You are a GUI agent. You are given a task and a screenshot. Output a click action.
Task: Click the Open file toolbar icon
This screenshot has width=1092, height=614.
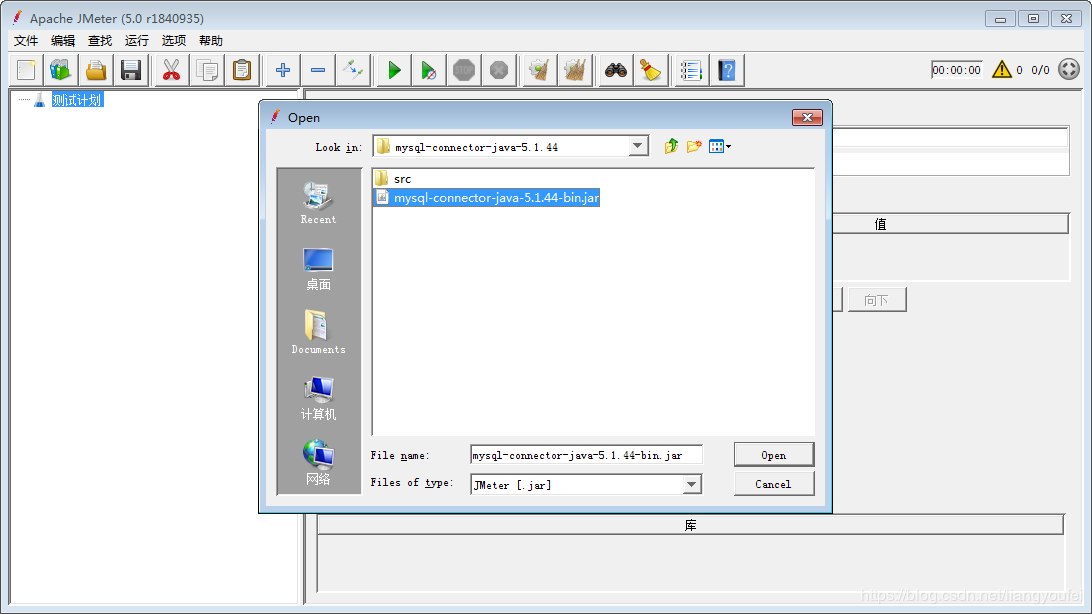click(96, 70)
